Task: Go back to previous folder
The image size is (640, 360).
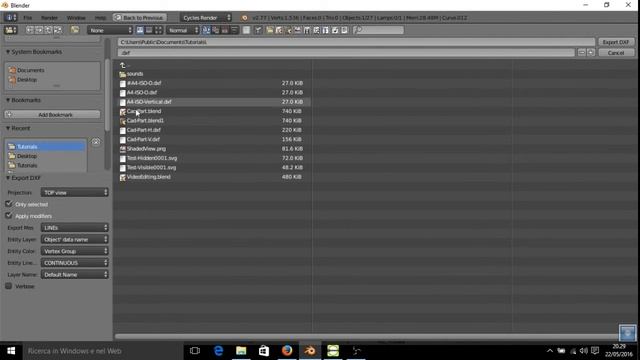Action: 30,30
